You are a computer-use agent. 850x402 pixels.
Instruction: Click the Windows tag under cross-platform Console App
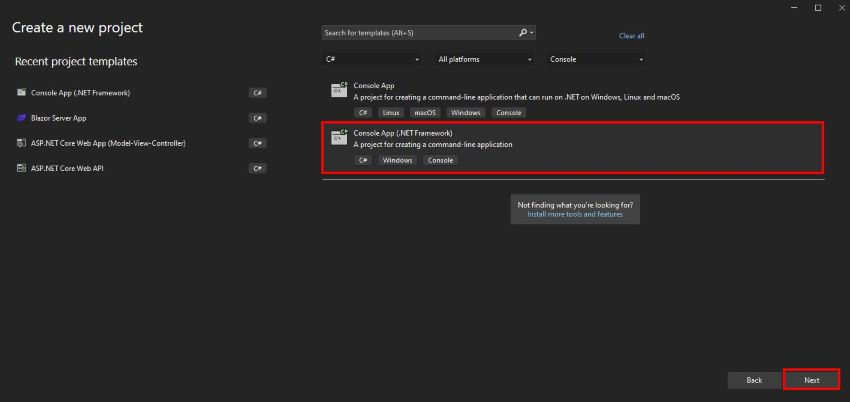[x=466, y=113]
